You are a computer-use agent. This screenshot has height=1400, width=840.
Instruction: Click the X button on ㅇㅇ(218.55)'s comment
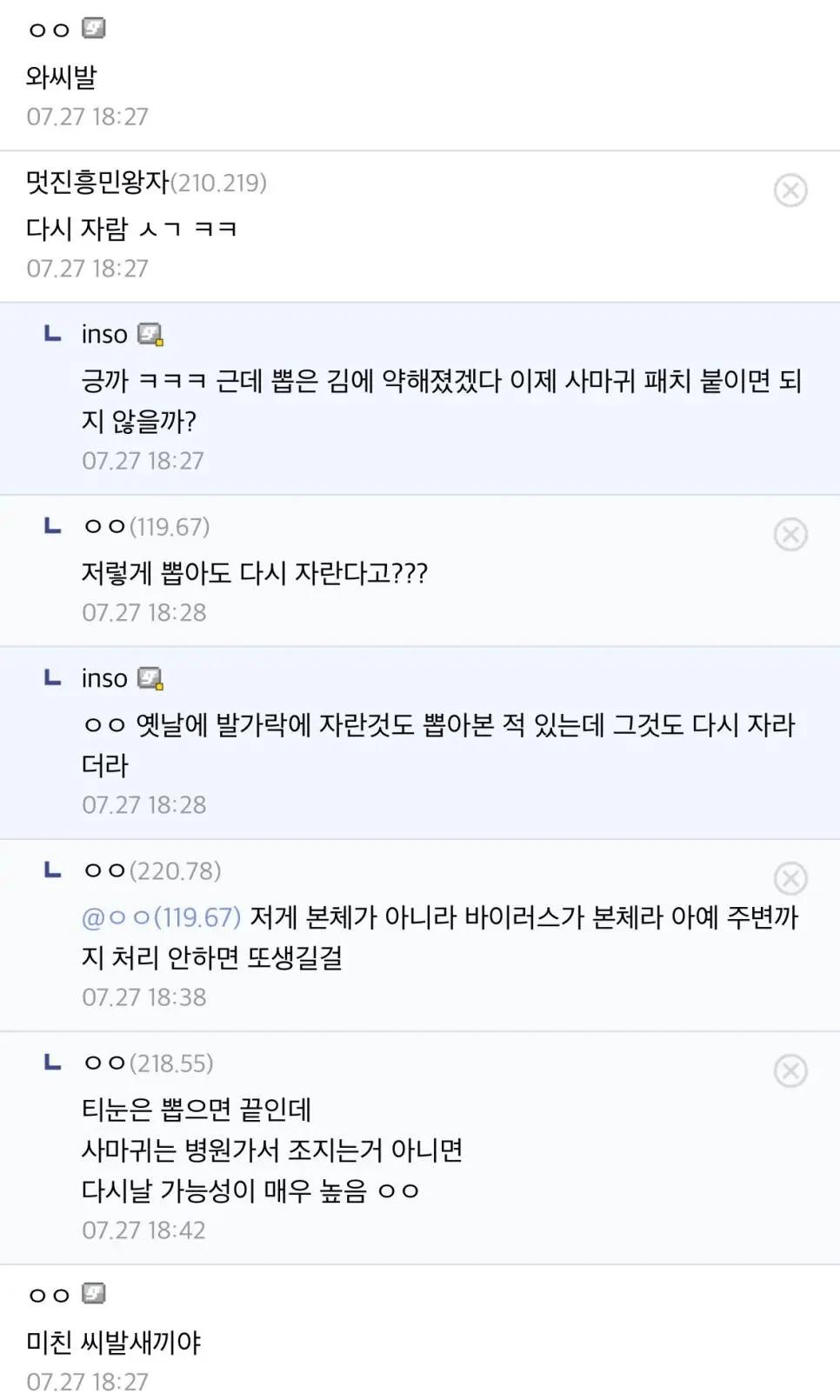pyautogui.click(x=790, y=1072)
